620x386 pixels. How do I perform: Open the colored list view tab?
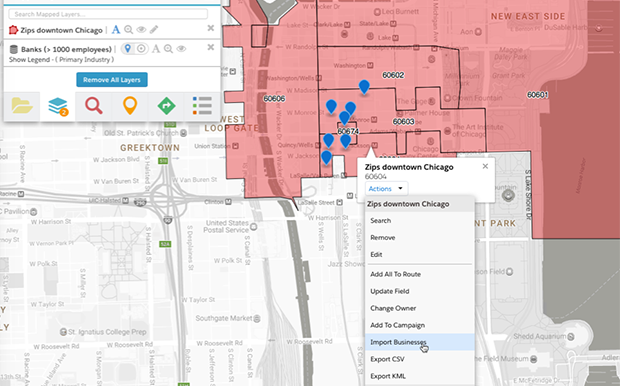coord(202,106)
